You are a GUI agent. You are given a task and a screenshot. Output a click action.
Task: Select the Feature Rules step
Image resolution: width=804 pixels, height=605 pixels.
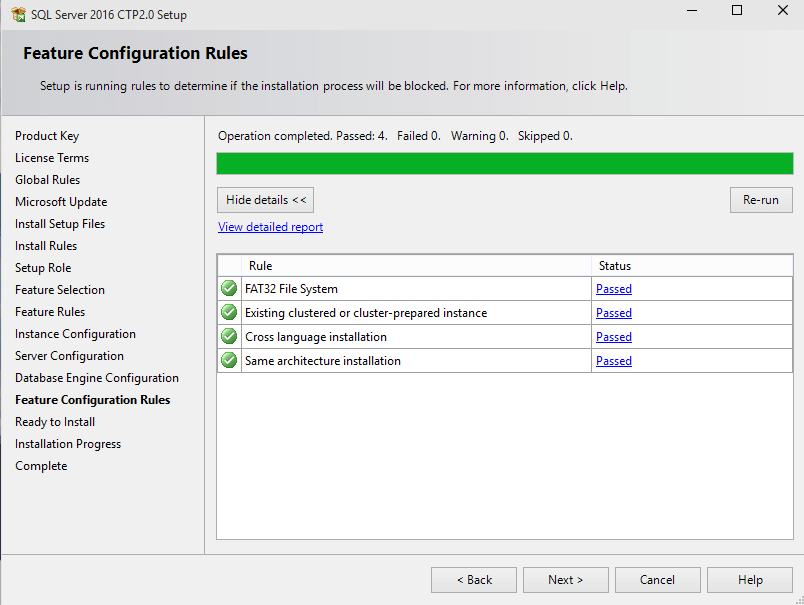(50, 312)
